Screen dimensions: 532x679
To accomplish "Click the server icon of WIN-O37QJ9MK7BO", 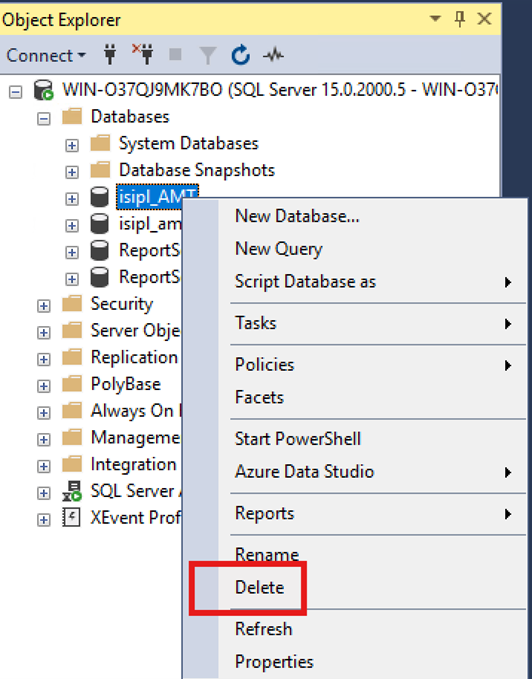I will point(44,91).
